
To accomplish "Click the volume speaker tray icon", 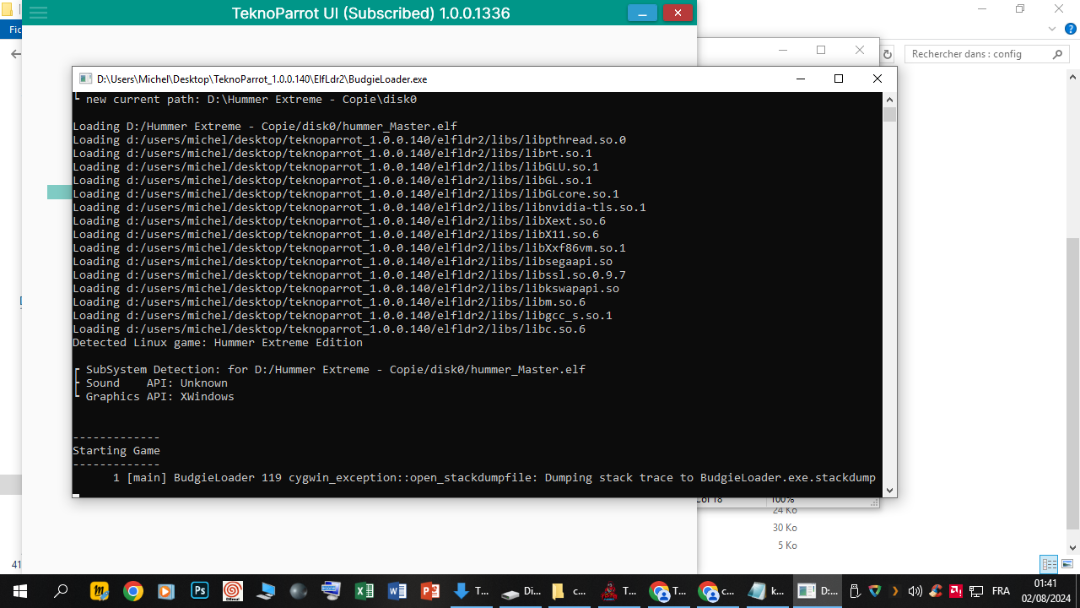I will click(914, 591).
